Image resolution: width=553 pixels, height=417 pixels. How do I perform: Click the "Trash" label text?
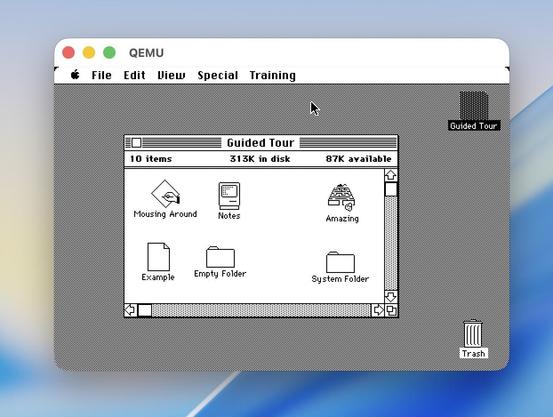tap(473, 353)
